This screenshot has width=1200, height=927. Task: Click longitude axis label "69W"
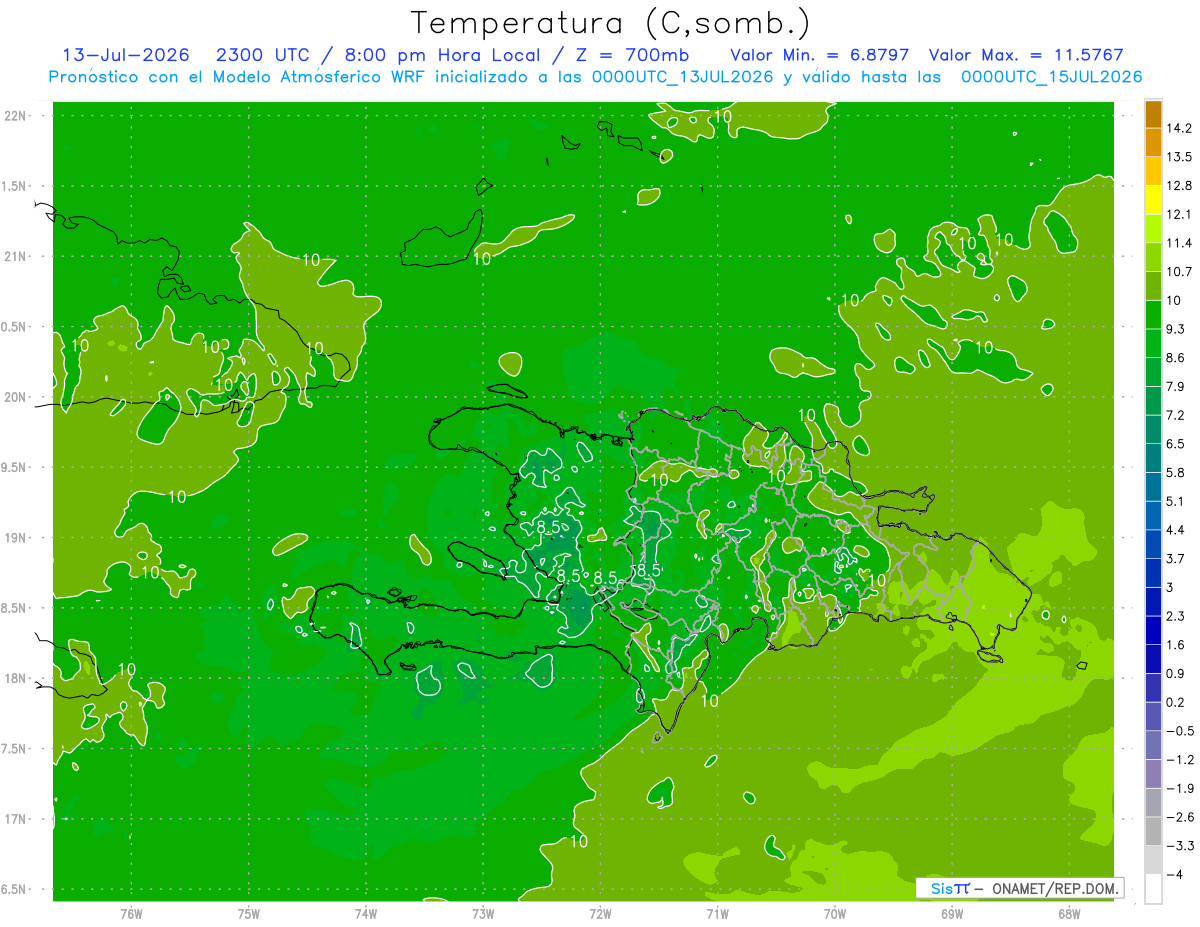coord(951,914)
